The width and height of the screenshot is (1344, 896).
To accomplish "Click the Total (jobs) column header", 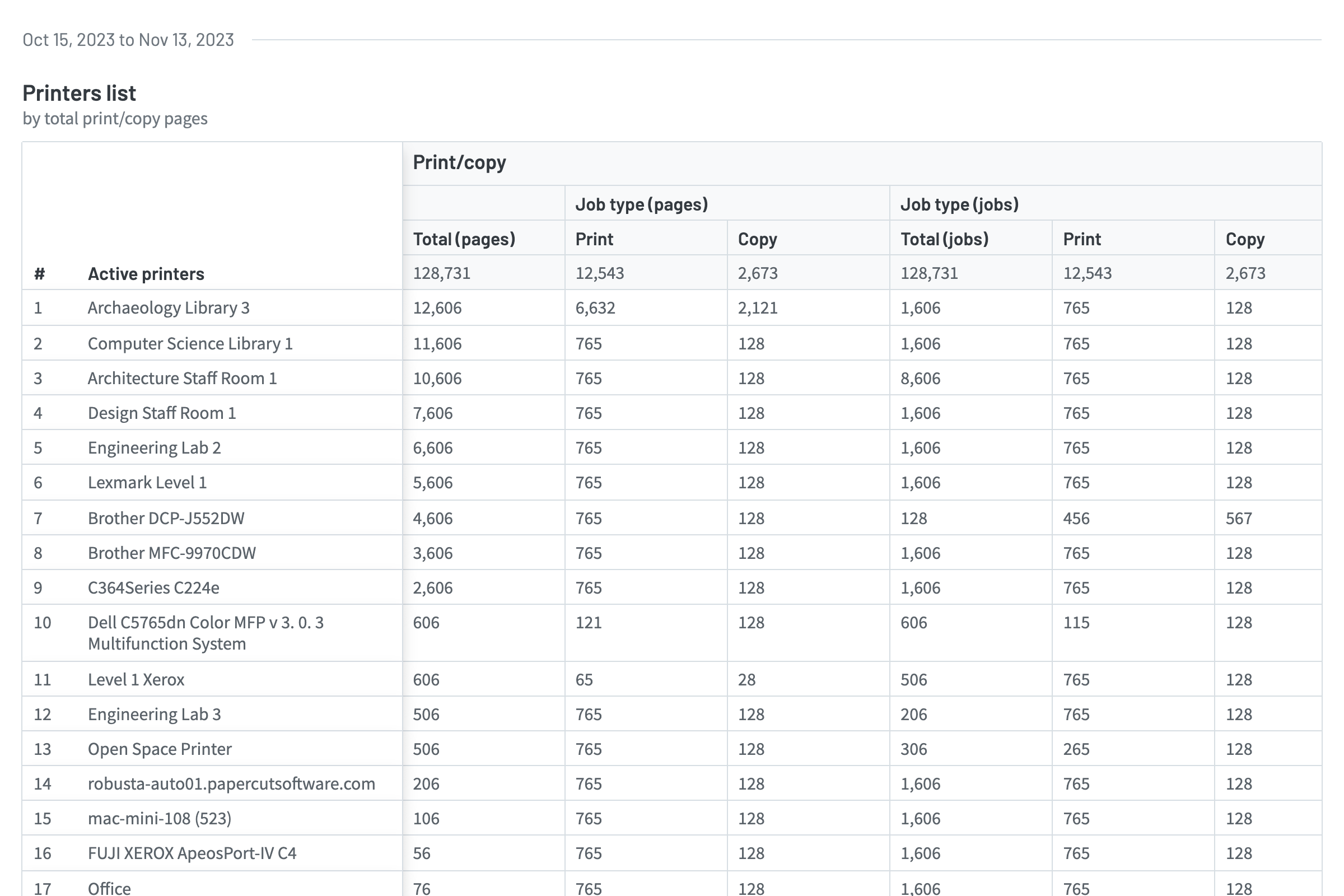I will click(944, 239).
